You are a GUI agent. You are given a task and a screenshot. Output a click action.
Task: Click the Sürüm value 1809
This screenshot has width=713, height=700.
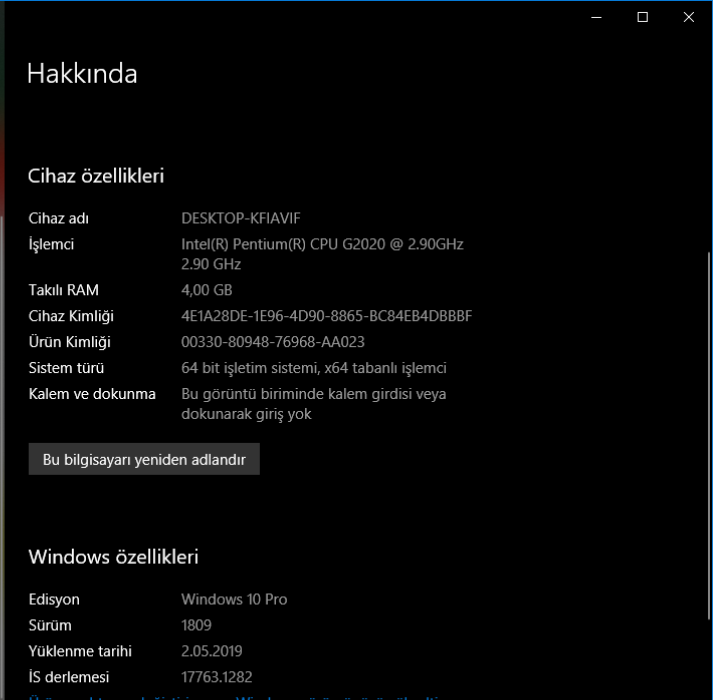196,625
